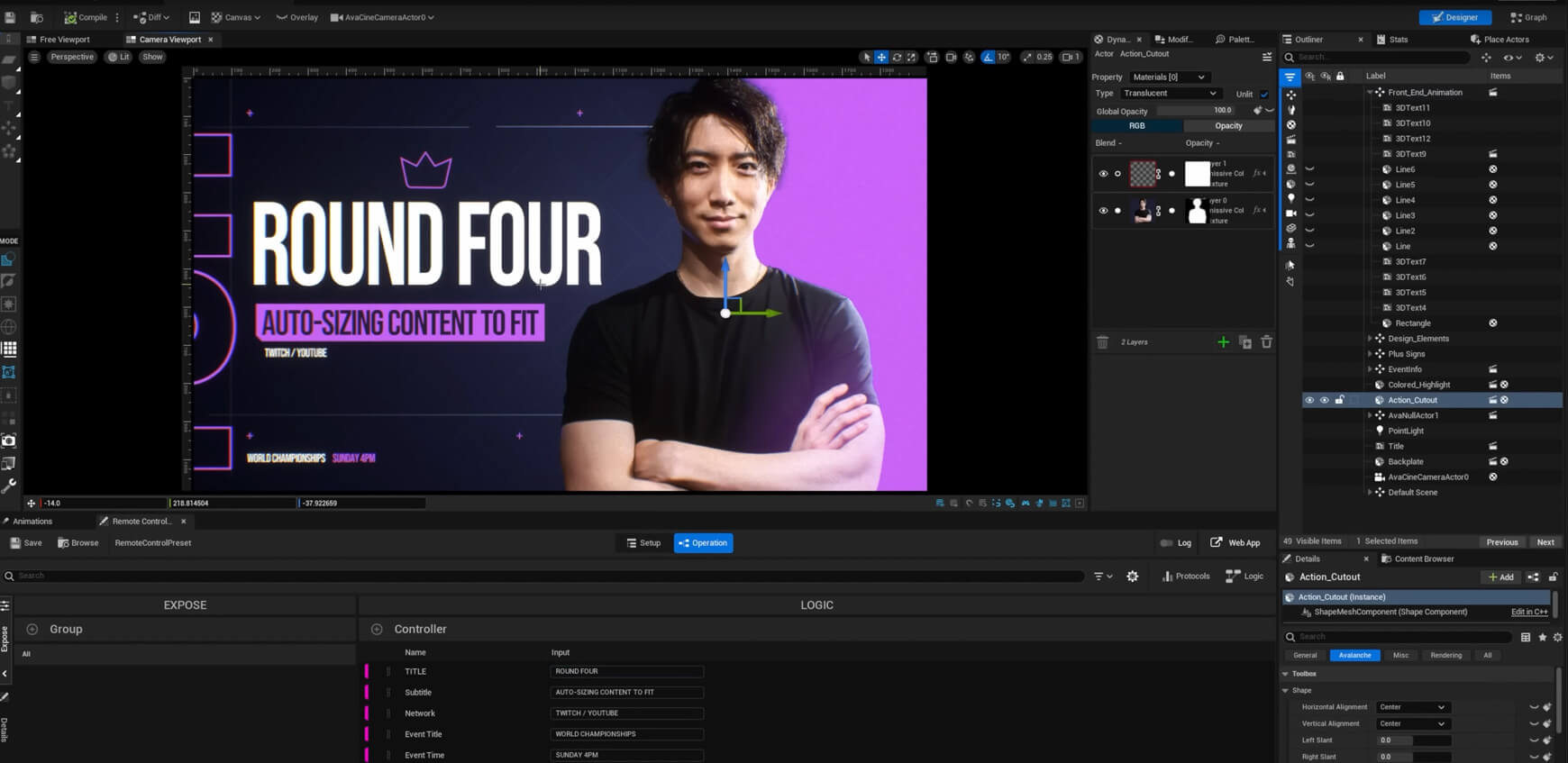Image resolution: width=1568 pixels, height=763 pixels.
Task: Open the fx effects of Layer 1
Action: click(1260, 173)
